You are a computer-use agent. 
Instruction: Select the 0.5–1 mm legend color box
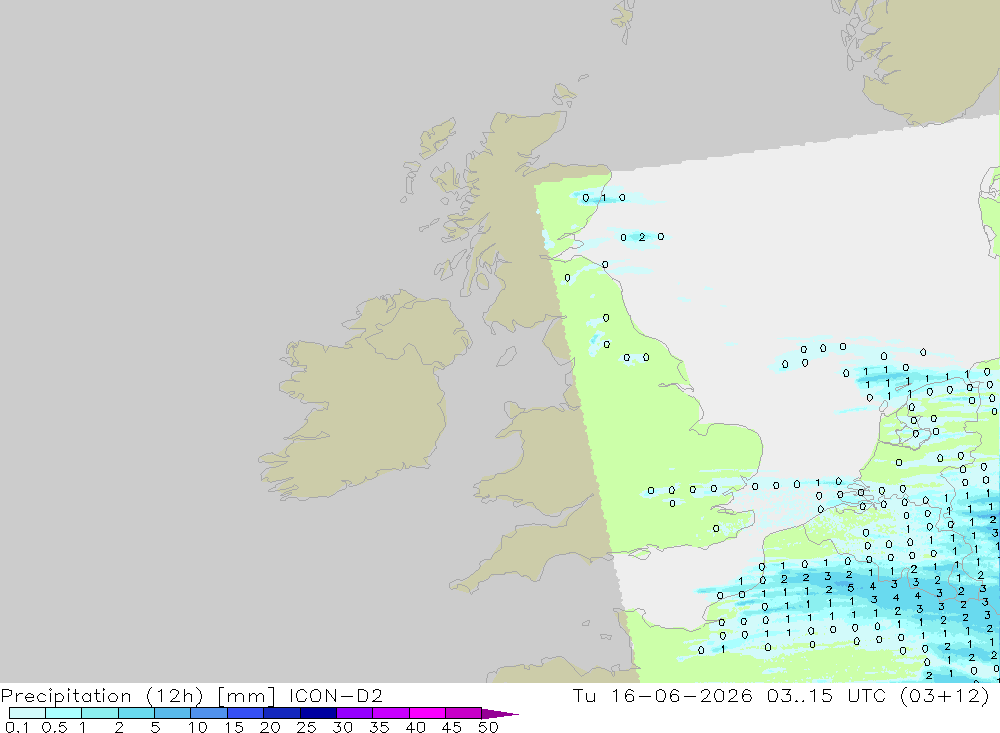pyautogui.click(x=64, y=713)
